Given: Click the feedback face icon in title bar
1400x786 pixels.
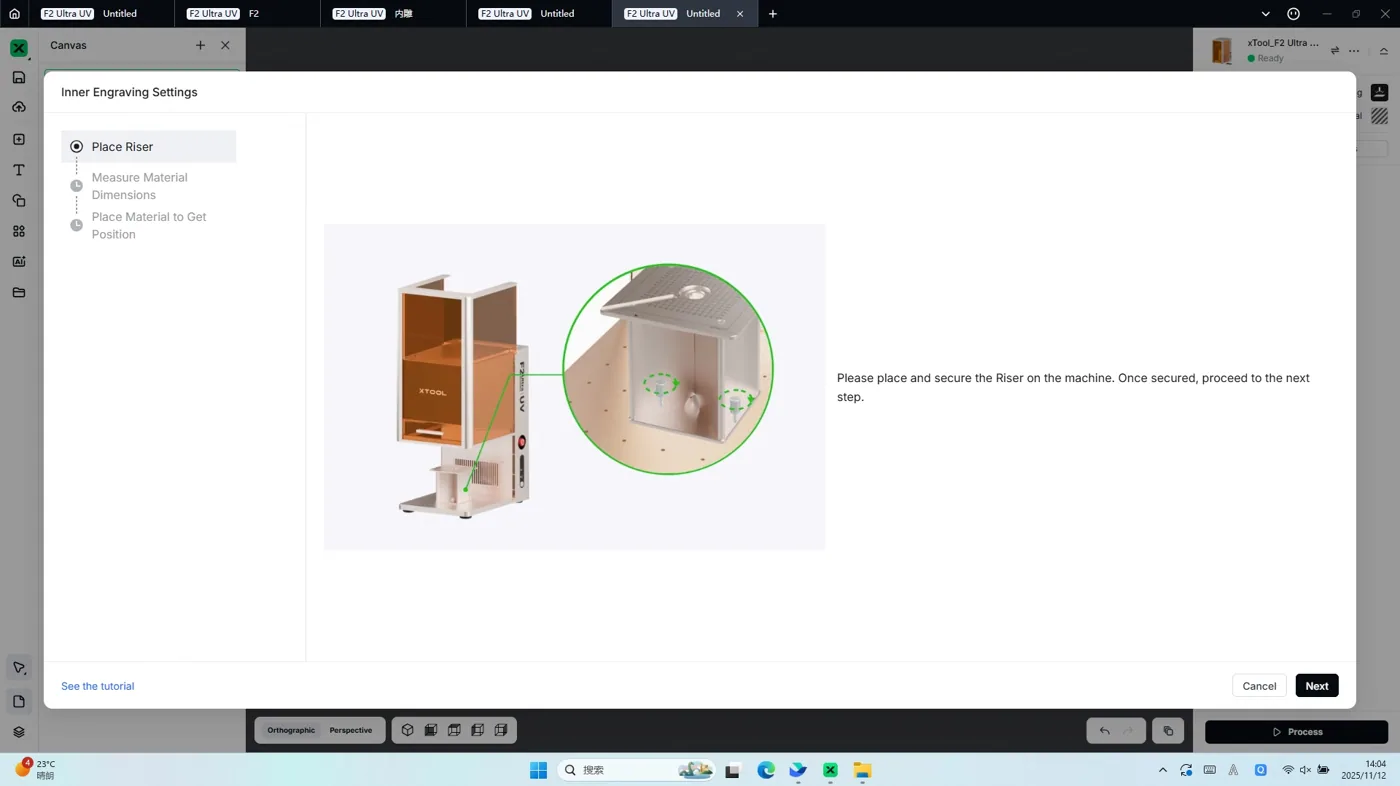Looking at the screenshot, I should tap(1293, 14).
